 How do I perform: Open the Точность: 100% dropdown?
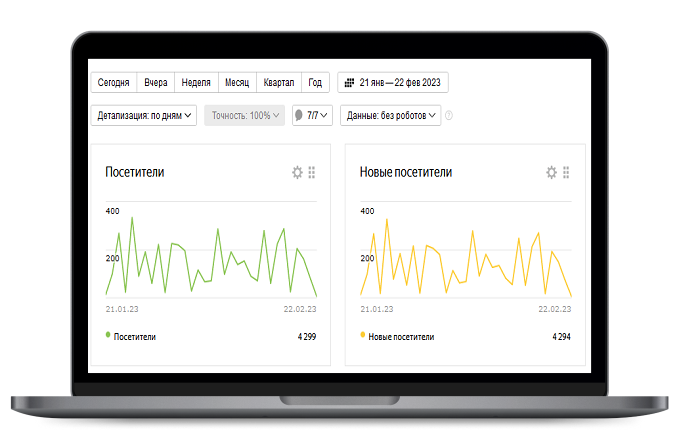(245, 115)
